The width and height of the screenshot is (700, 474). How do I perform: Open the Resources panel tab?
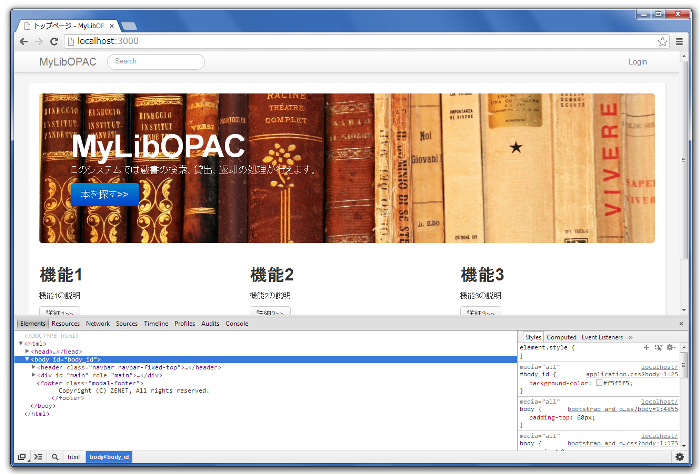coord(65,324)
